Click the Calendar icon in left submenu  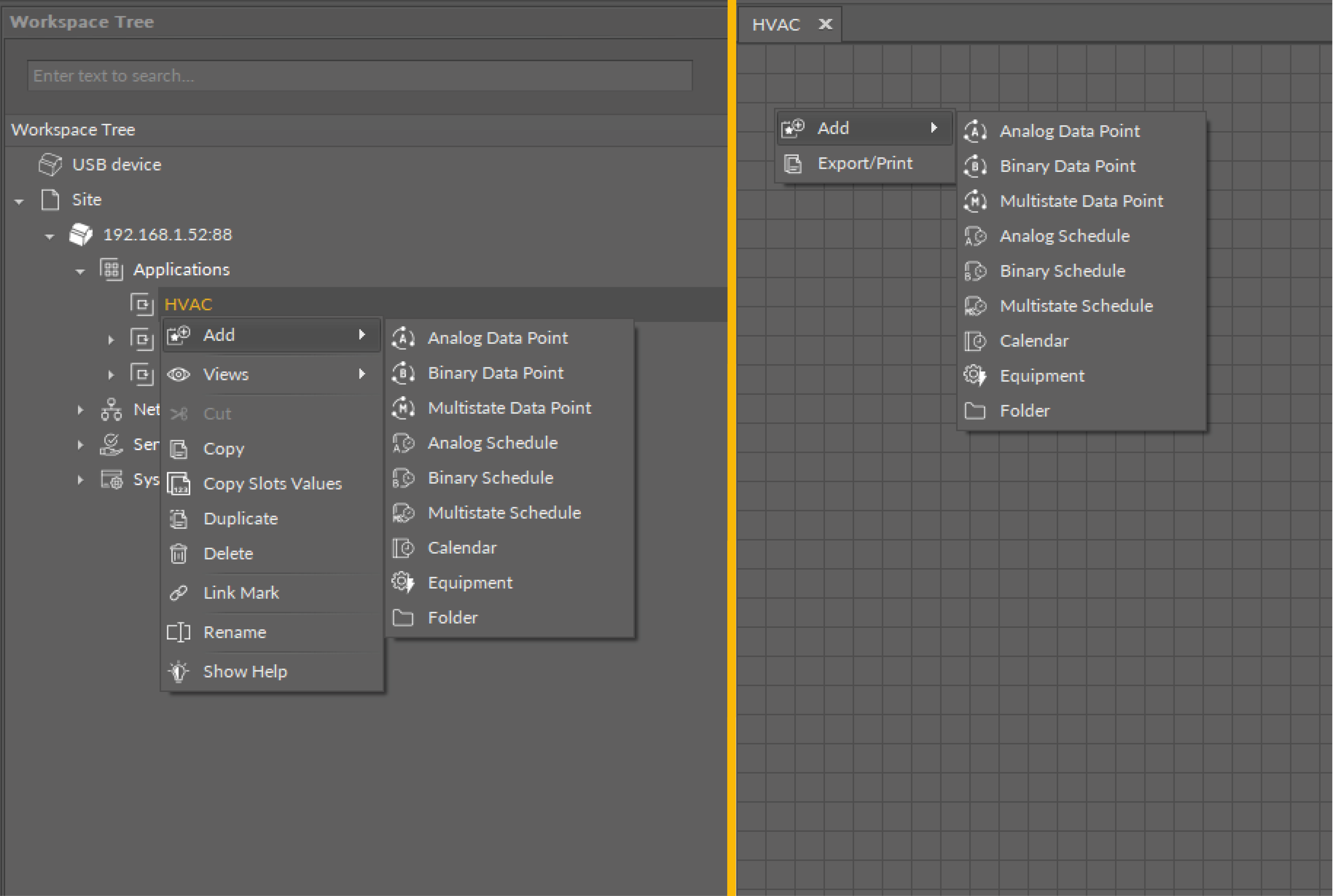(403, 548)
